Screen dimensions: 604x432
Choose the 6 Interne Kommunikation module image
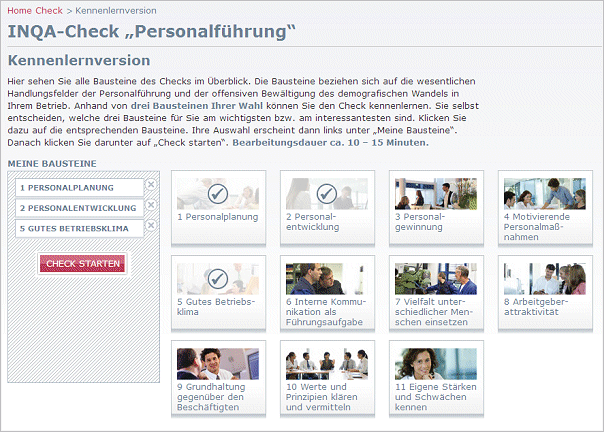327,279
